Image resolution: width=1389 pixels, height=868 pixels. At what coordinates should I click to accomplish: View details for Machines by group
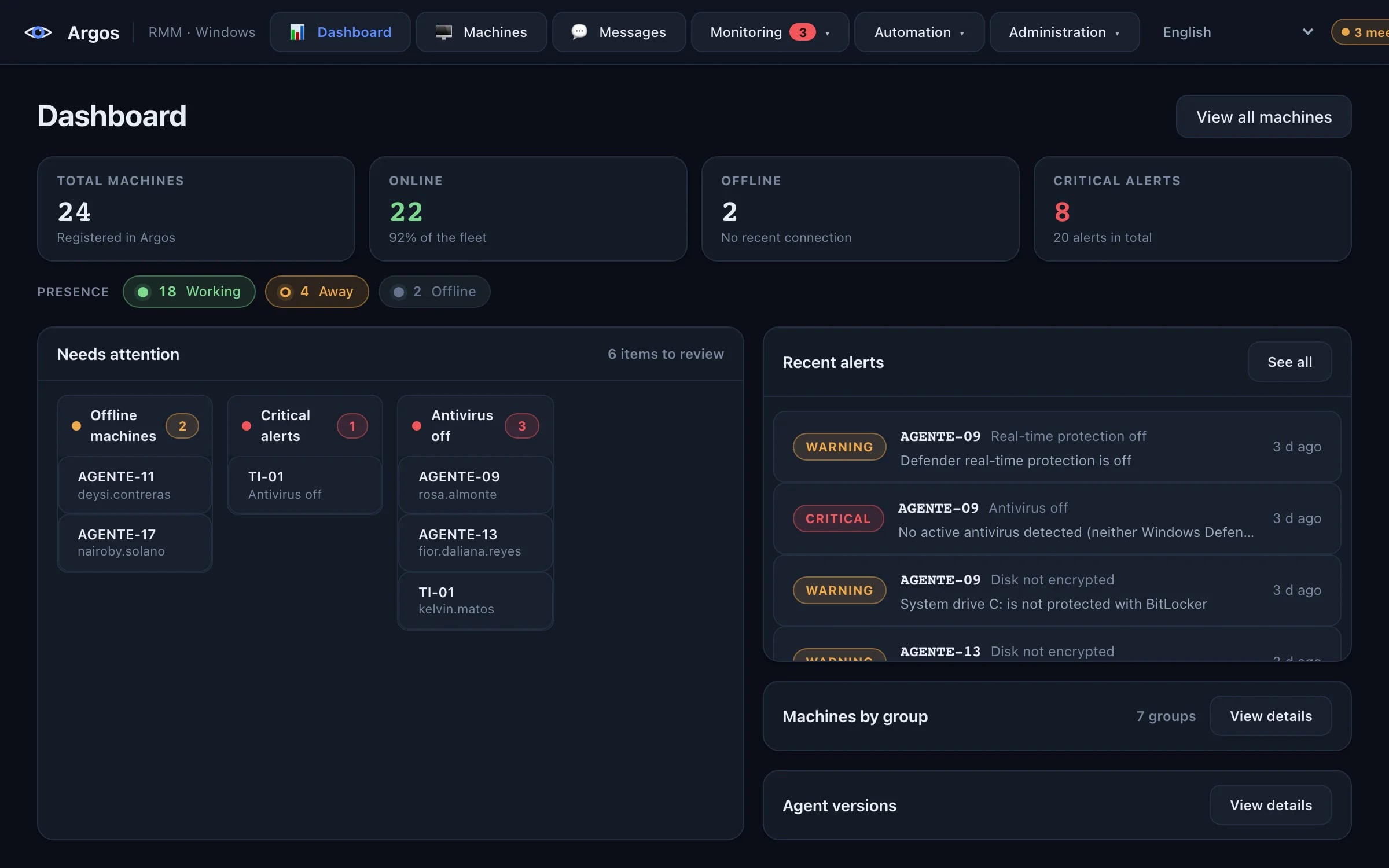(1270, 716)
